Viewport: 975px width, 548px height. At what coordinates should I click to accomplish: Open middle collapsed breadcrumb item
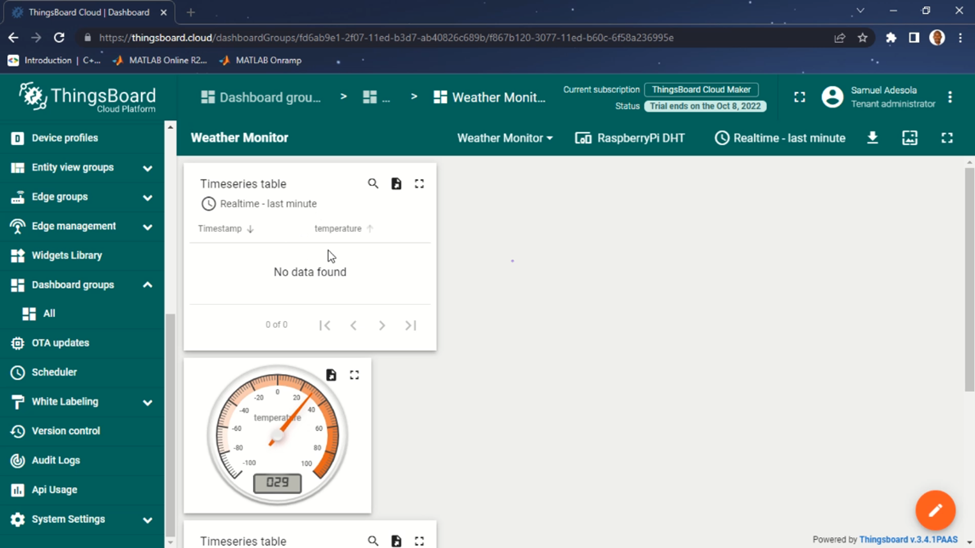[x=377, y=98]
